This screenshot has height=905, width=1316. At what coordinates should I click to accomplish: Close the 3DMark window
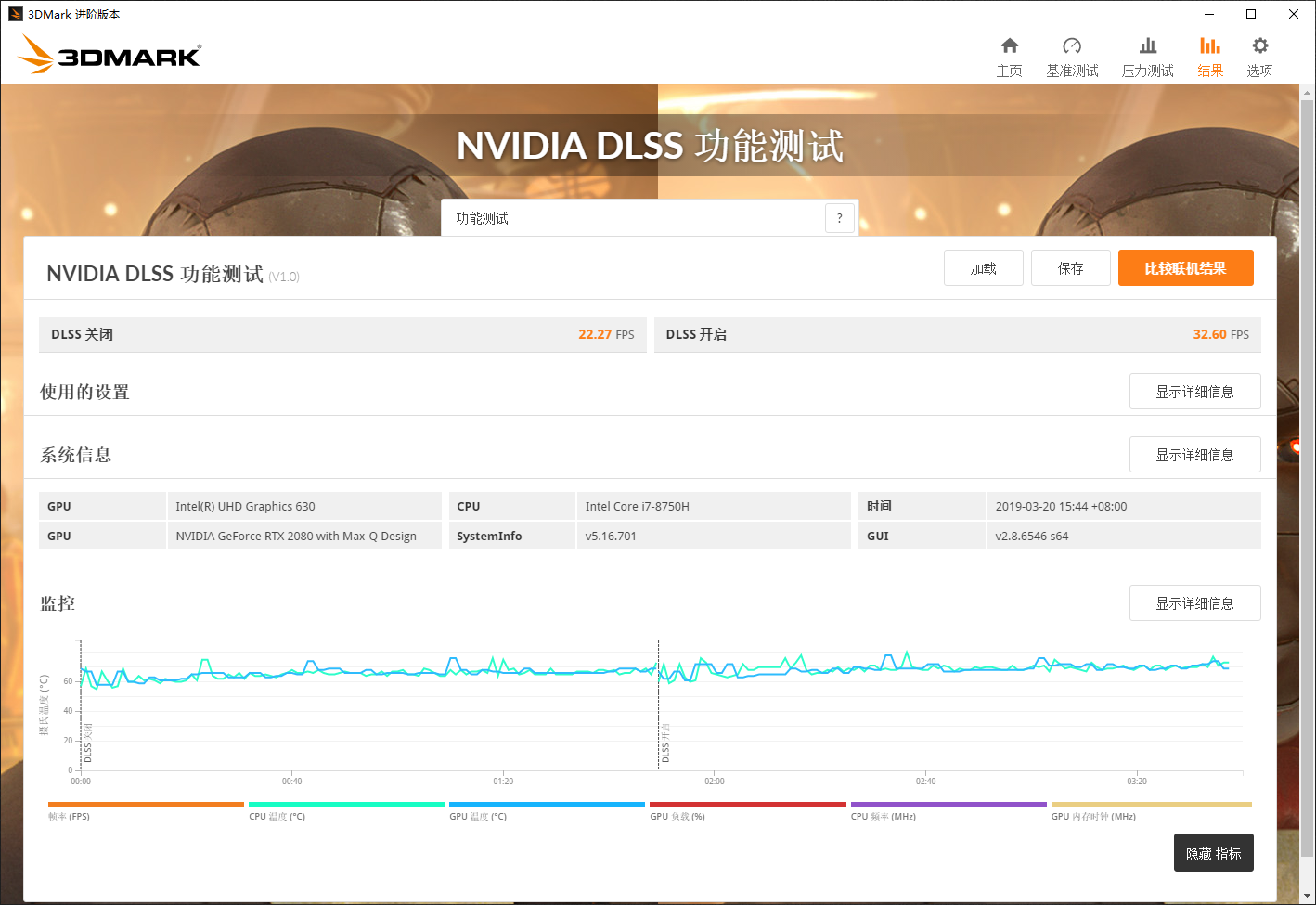click(x=1294, y=14)
